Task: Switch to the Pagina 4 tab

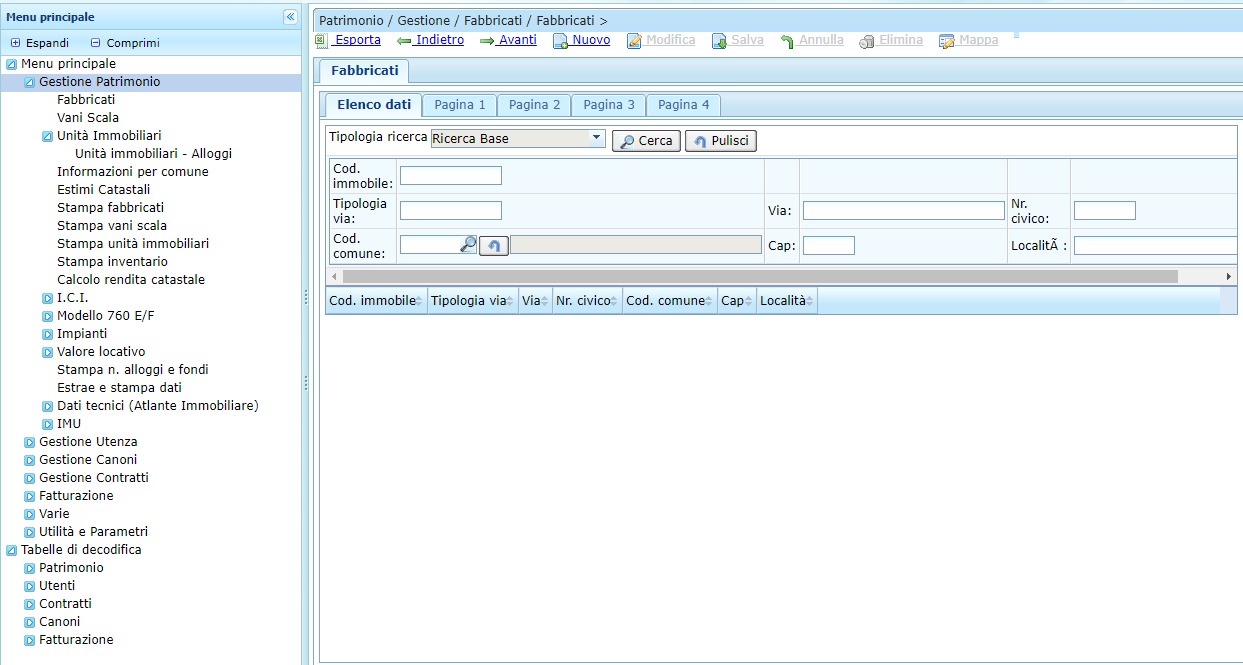Action: [x=684, y=105]
